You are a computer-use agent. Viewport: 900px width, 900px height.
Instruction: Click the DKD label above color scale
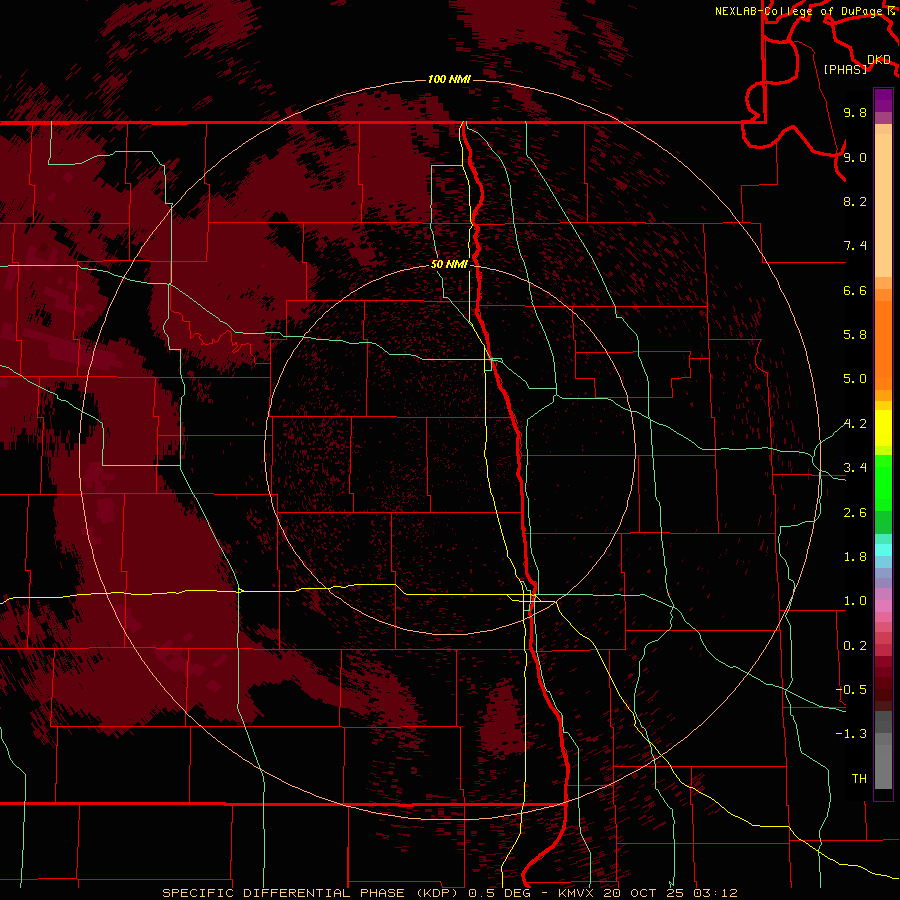click(x=879, y=59)
